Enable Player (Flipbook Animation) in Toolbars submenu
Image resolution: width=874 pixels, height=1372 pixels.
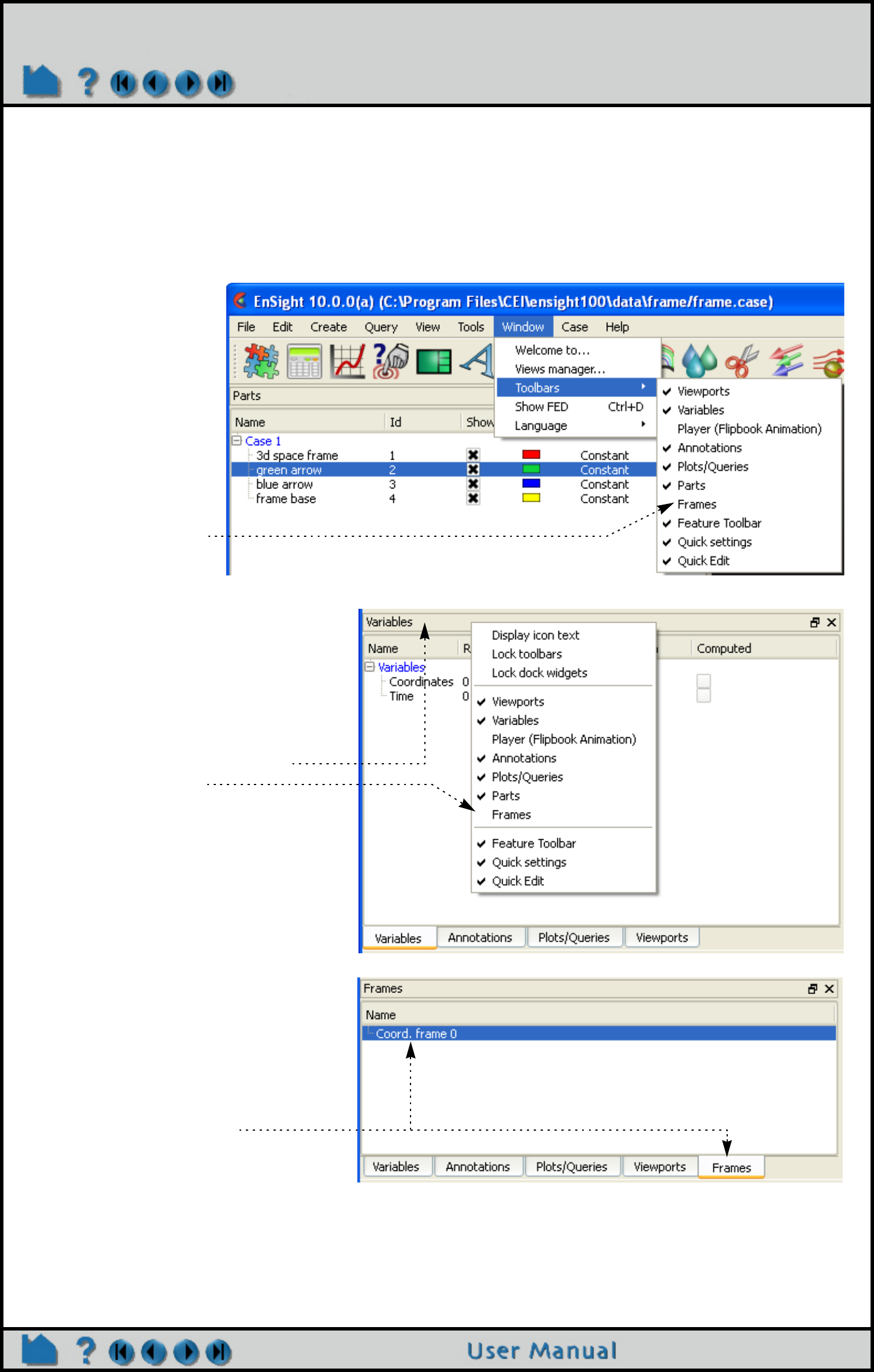(x=749, y=429)
